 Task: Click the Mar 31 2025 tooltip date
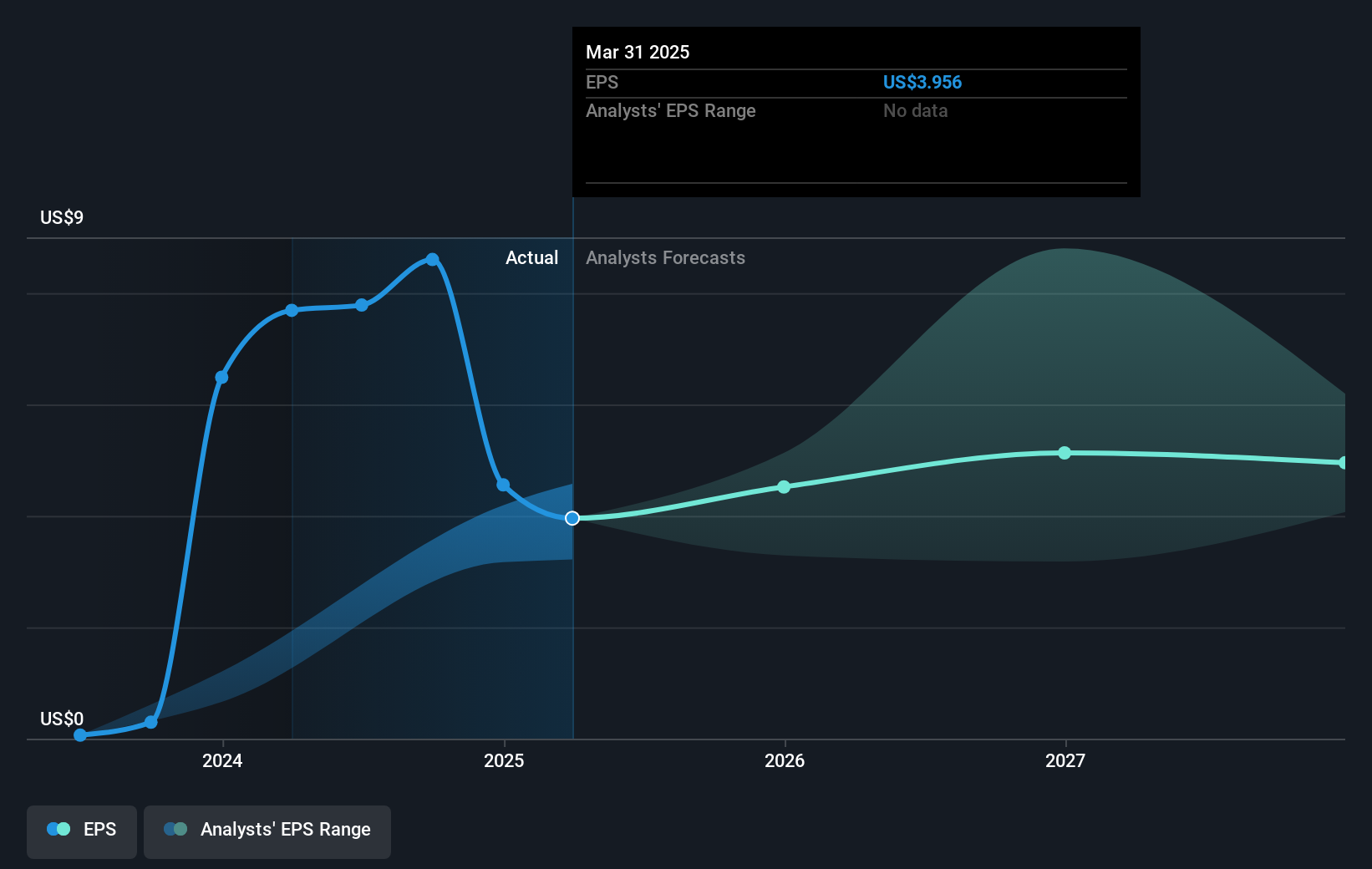638,52
